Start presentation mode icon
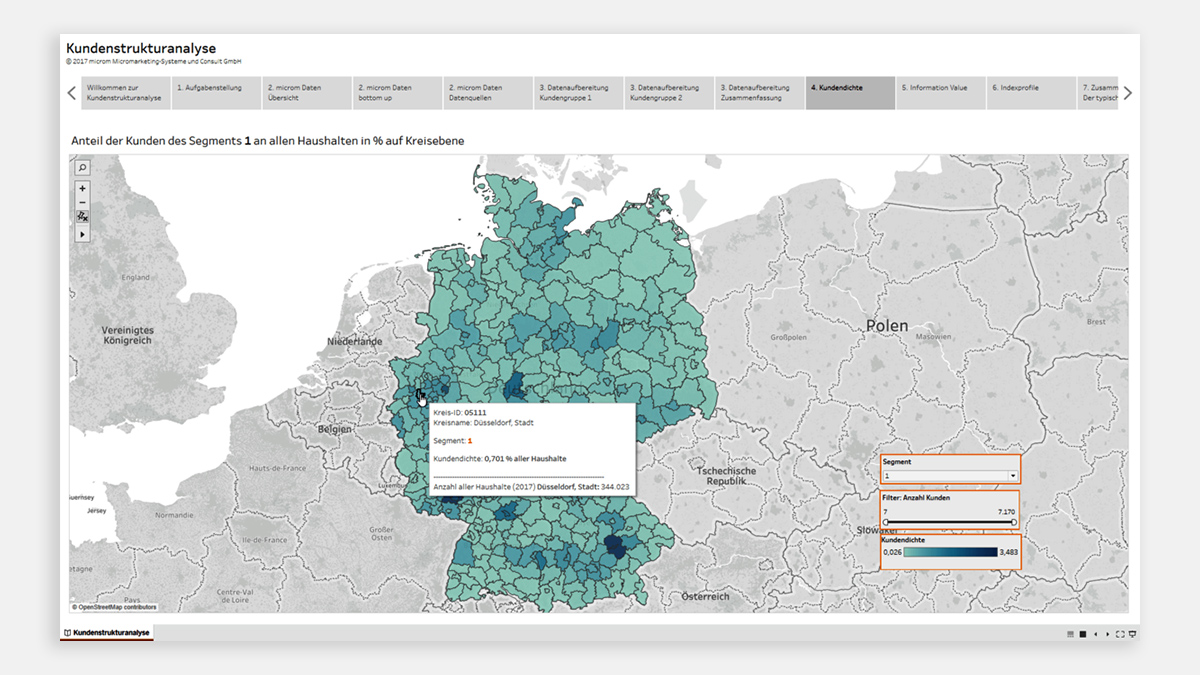Image resolution: width=1200 pixels, height=675 pixels. (x=1133, y=634)
